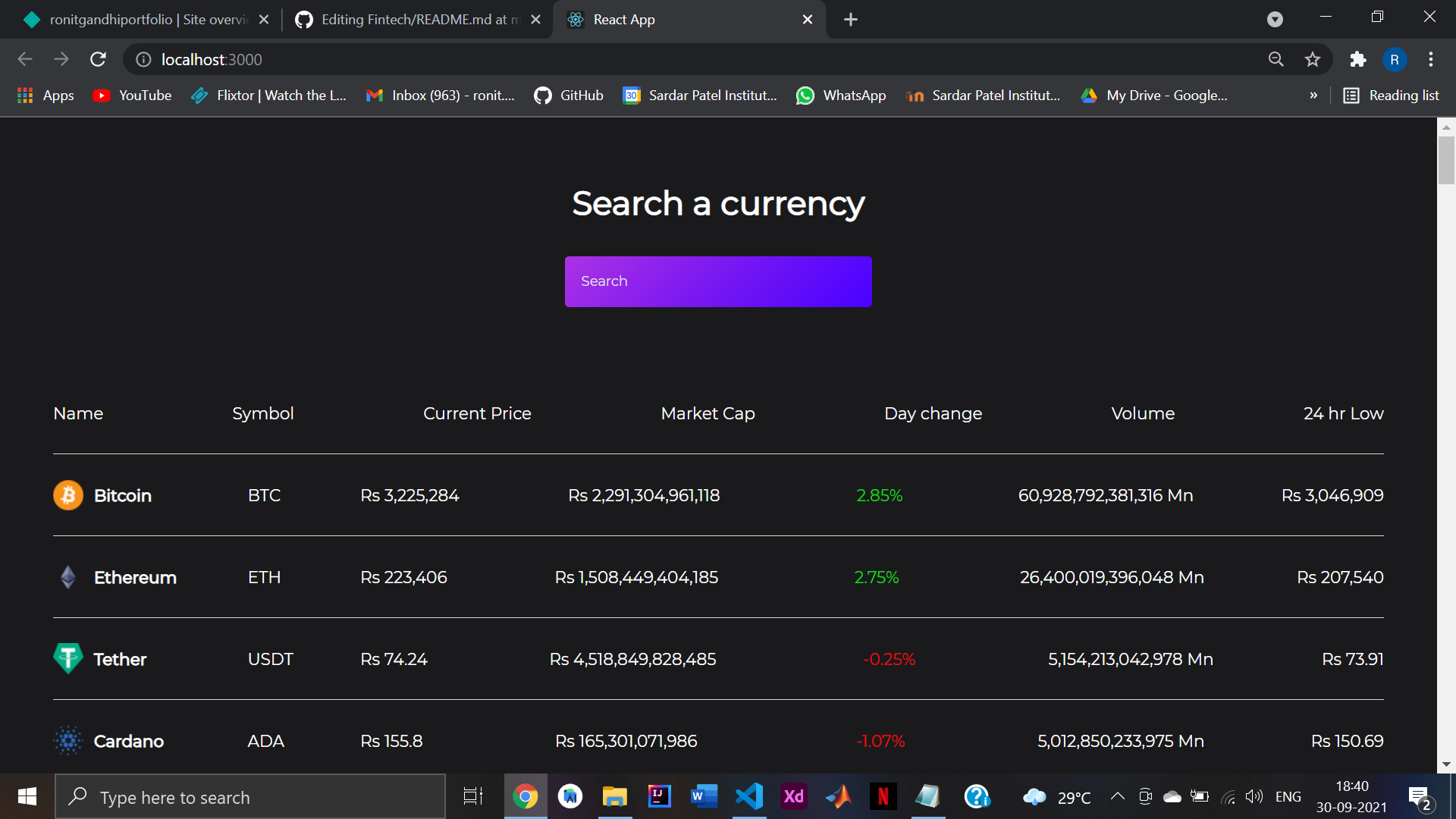Go back to previous page
The height and width of the screenshot is (819, 1456).
tap(25, 59)
